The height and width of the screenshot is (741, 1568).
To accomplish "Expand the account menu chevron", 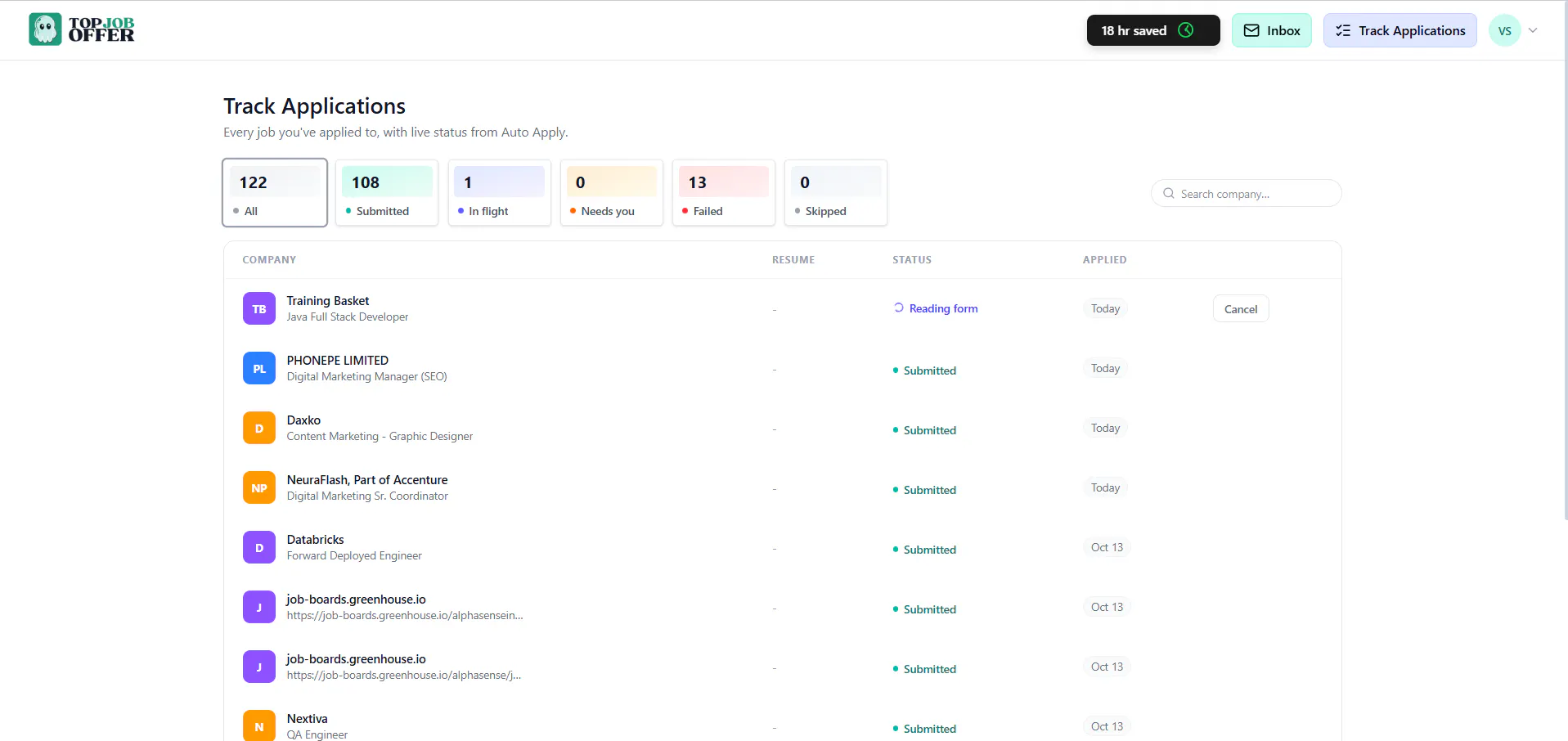I will (x=1533, y=30).
